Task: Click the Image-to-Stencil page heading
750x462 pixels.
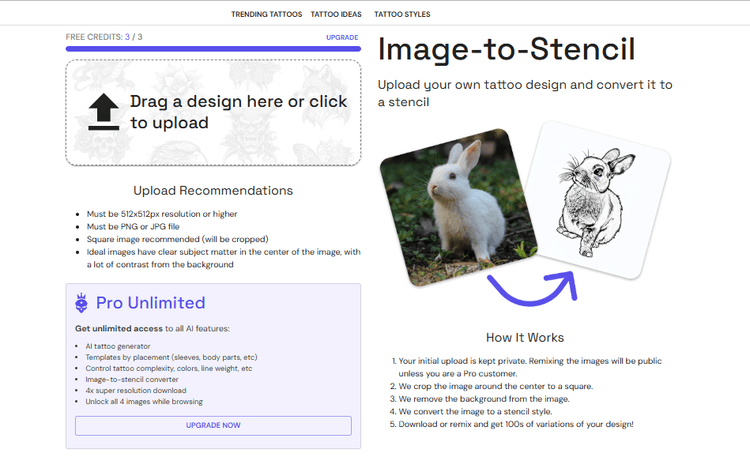Action: coord(506,49)
